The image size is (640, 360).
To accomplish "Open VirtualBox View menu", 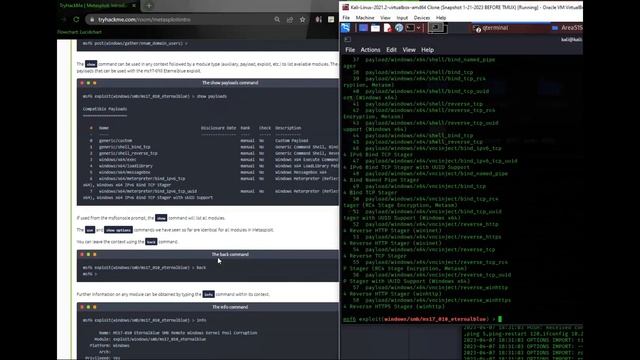I will click(385, 18).
